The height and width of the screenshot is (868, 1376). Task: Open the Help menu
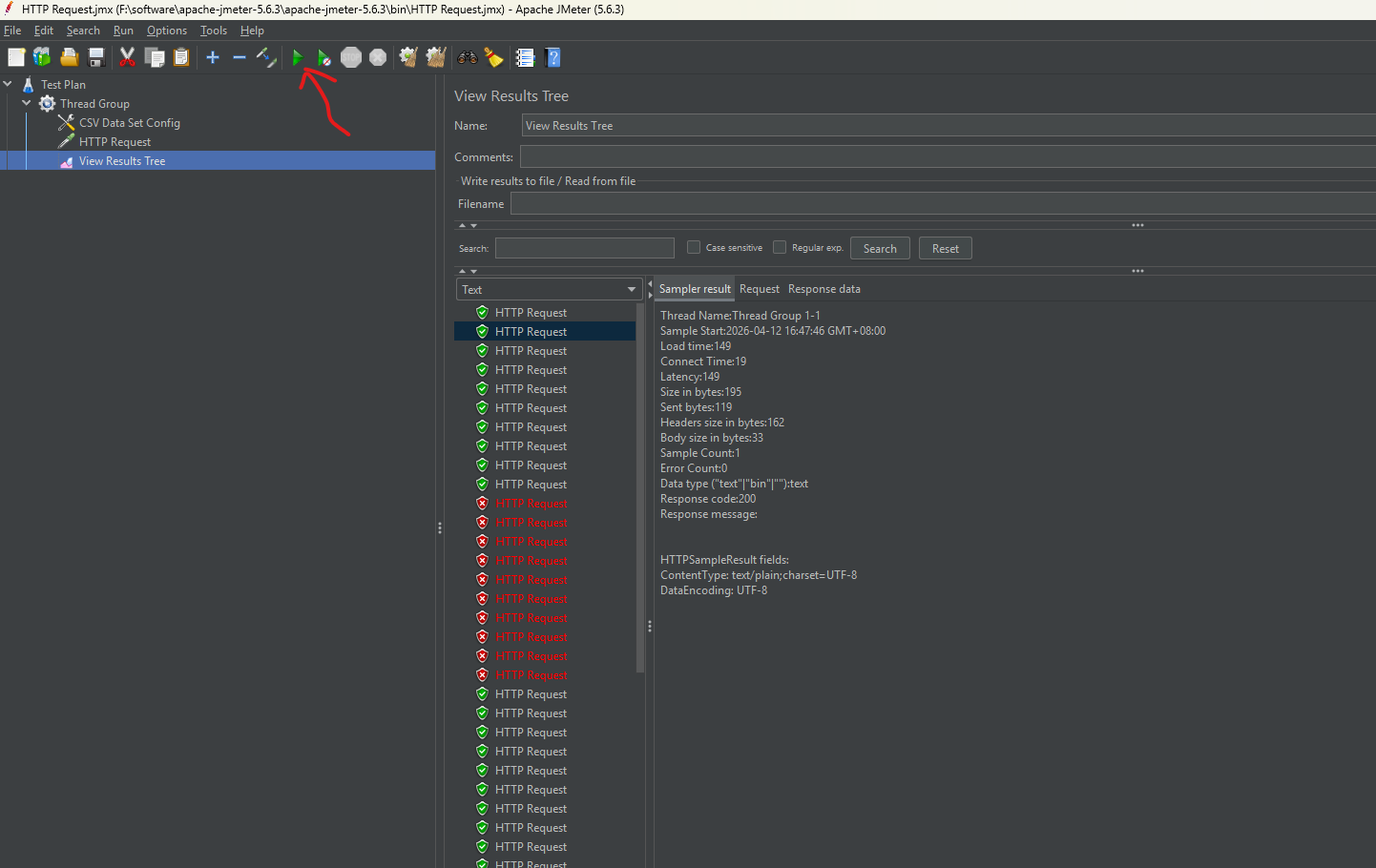click(252, 31)
